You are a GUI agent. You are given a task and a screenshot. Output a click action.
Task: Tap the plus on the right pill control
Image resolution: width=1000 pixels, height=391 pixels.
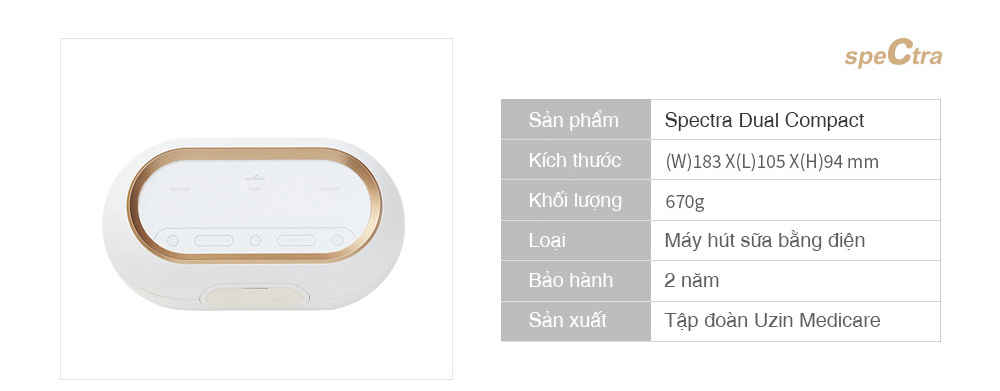309,241
